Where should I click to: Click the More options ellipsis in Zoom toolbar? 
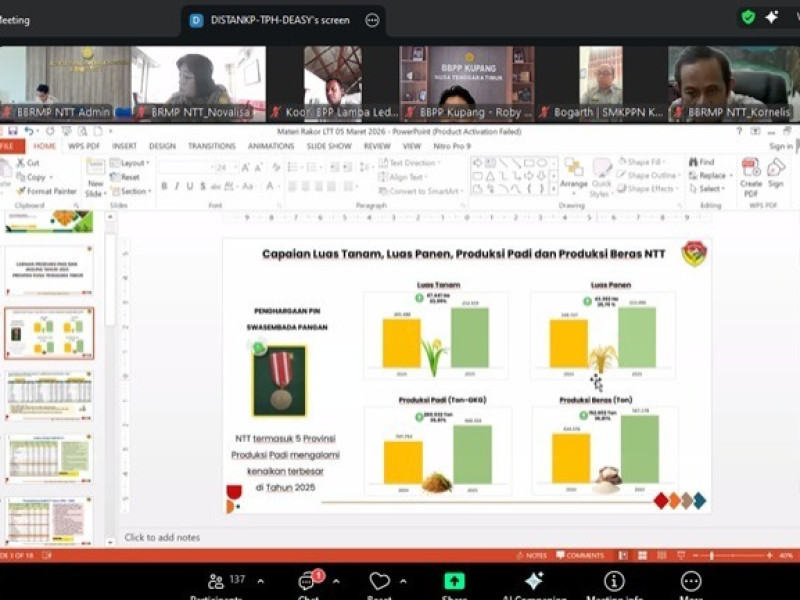point(691,582)
